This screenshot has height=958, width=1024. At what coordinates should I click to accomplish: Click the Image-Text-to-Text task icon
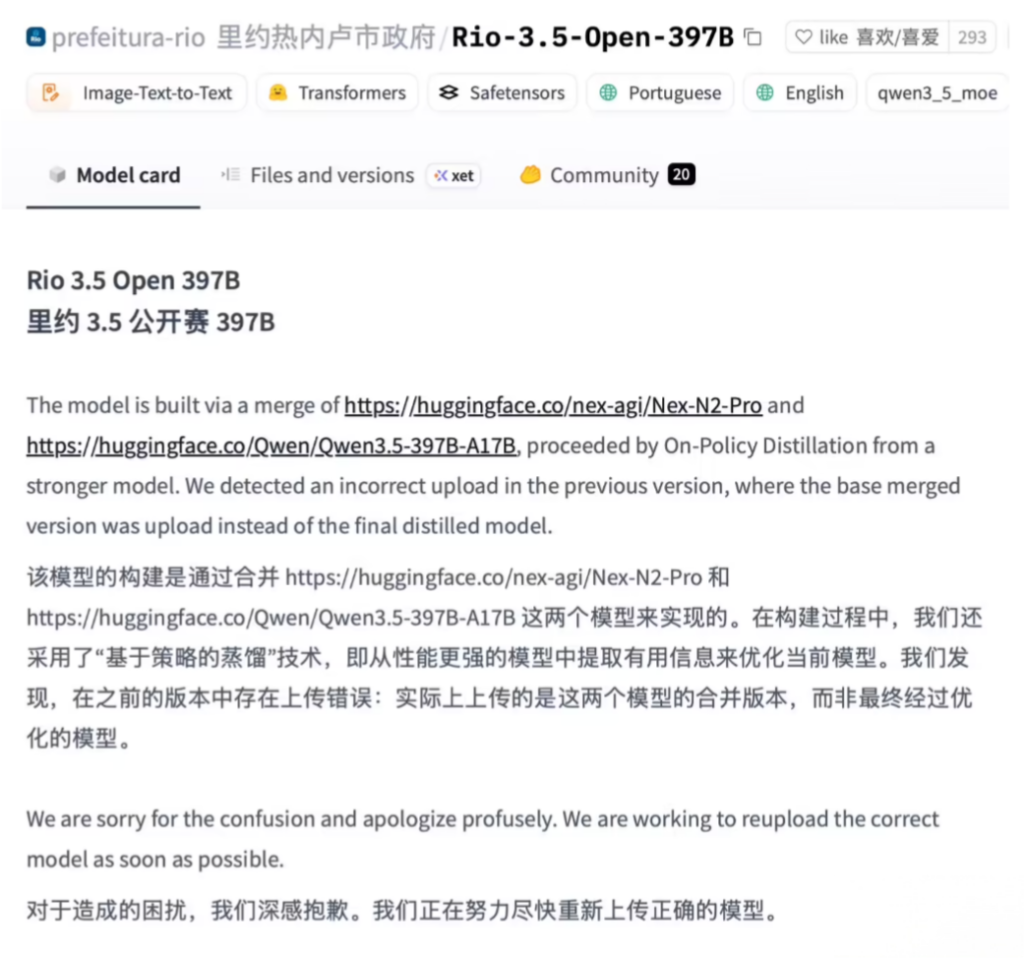tap(50, 93)
